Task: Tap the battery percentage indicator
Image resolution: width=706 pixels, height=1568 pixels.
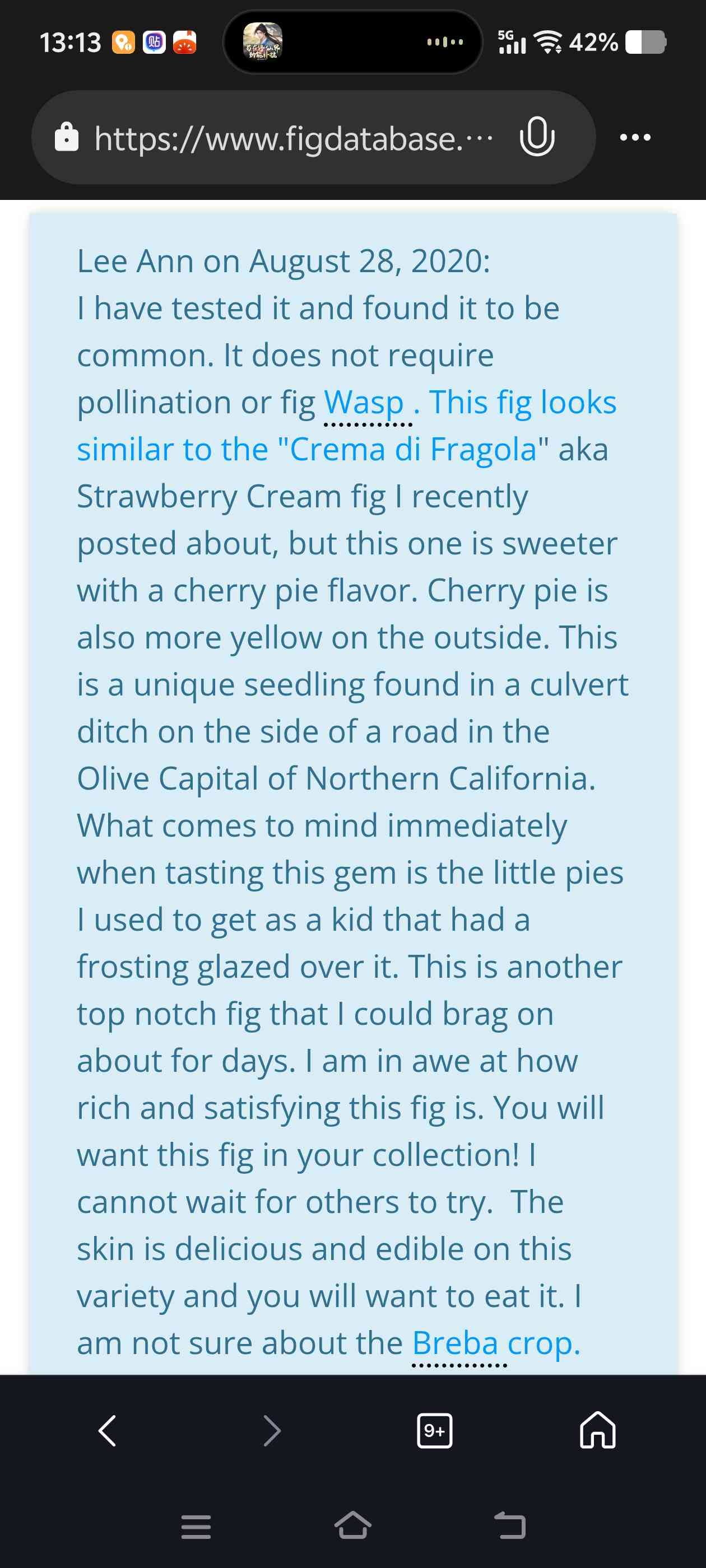Action: [x=593, y=43]
